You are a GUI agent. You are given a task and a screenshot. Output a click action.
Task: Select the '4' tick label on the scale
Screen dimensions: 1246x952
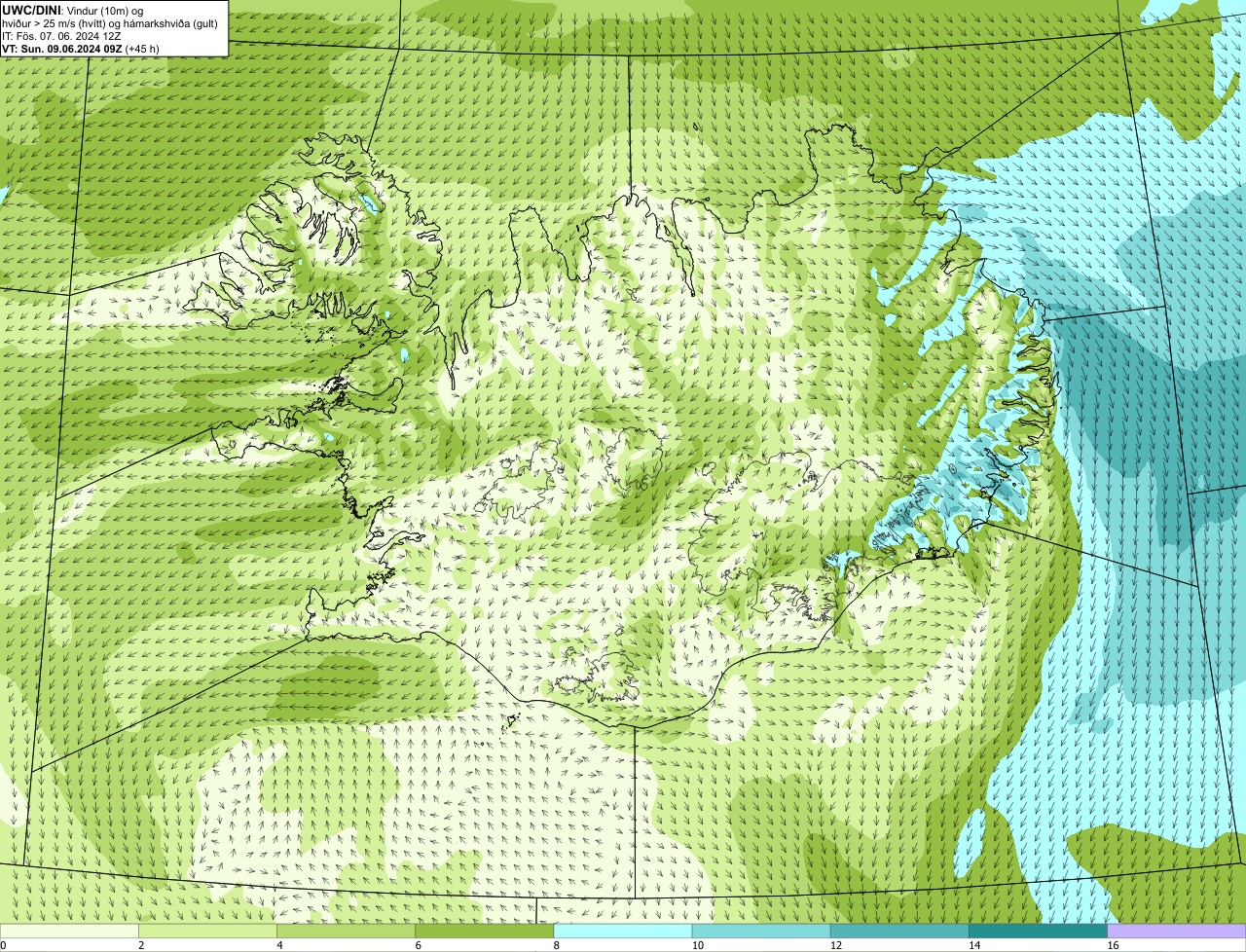tap(279, 945)
